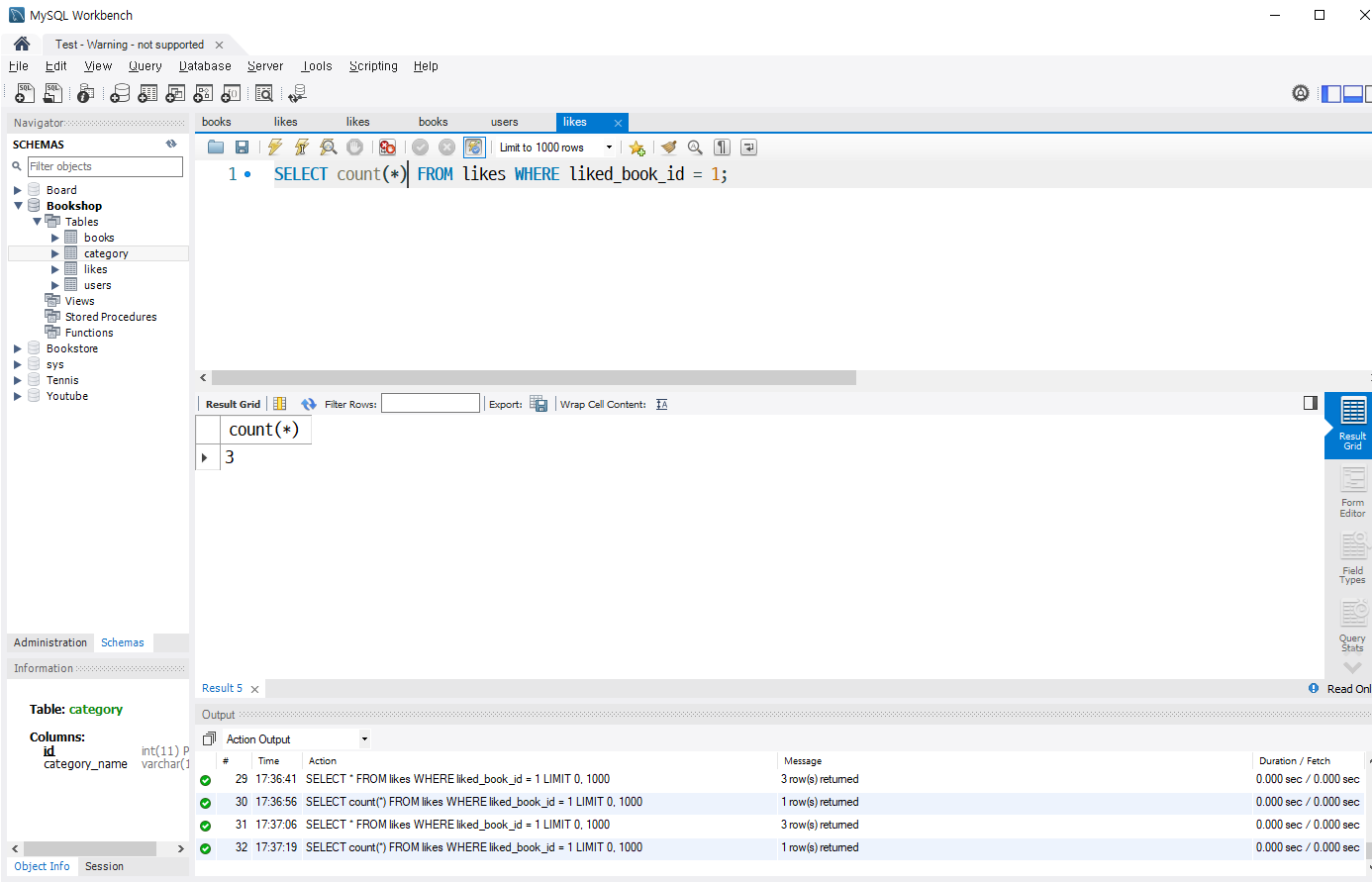Open Query Stats result view
This screenshot has width=1372, height=883.
[x=1352, y=626]
